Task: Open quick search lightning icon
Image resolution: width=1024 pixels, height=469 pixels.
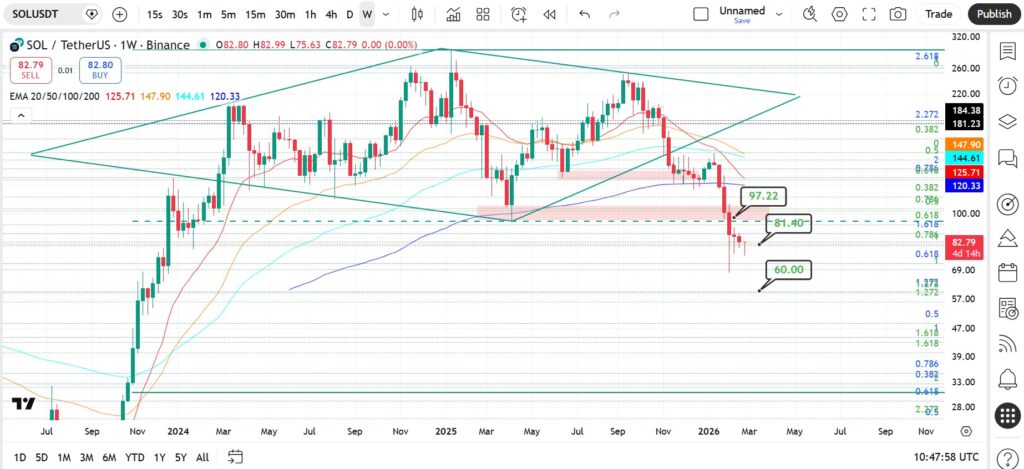Action: click(x=810, y=14)
